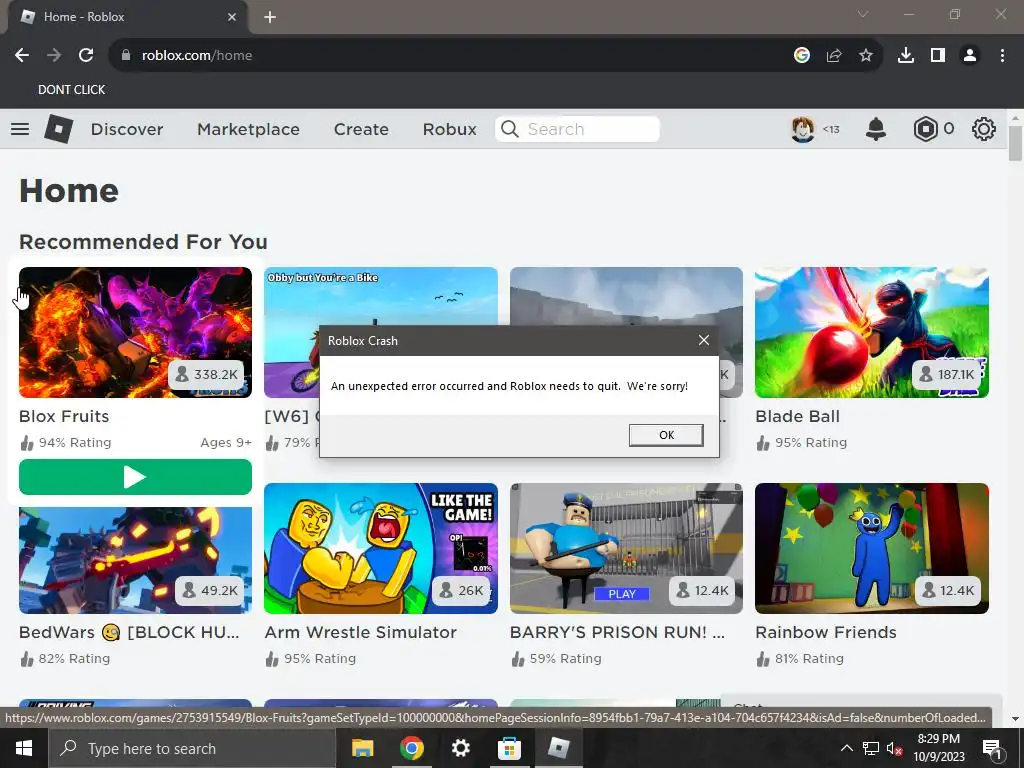Click the Roblox logo in navbar

pyautogui.click(x=58, y=129)
